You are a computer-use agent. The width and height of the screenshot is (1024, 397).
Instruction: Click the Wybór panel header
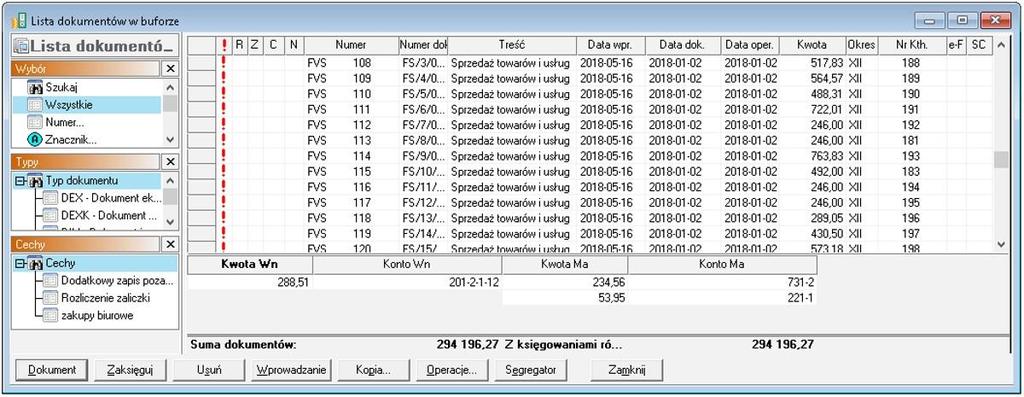click(86, 69)
